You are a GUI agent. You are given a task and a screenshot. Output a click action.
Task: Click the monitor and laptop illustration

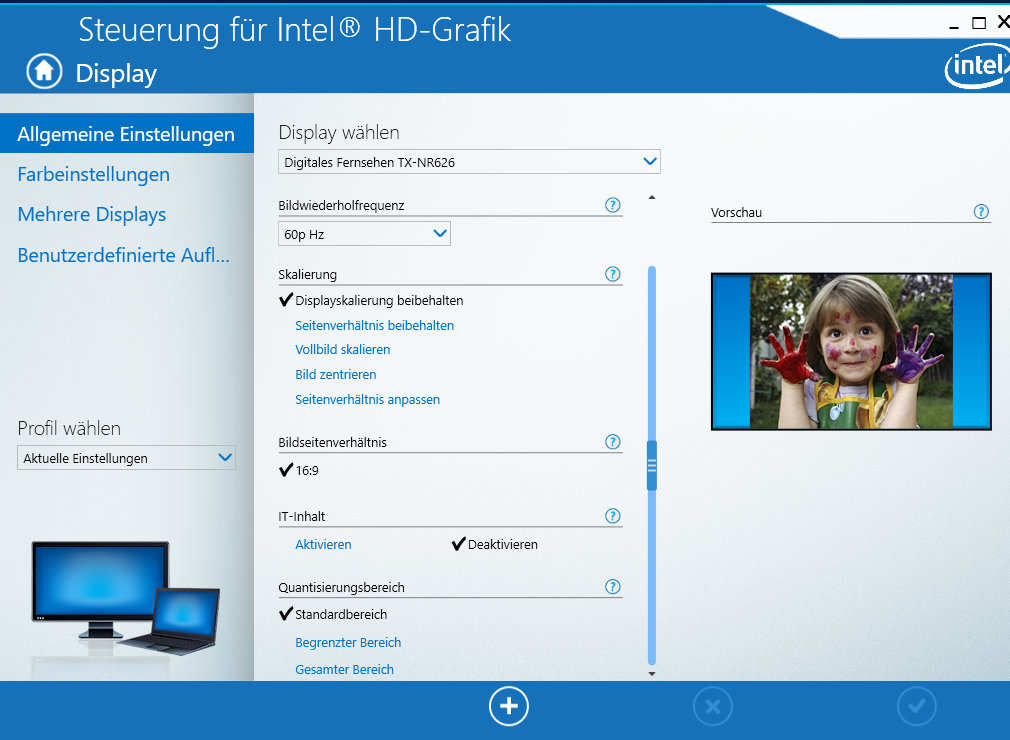(126, 598)
